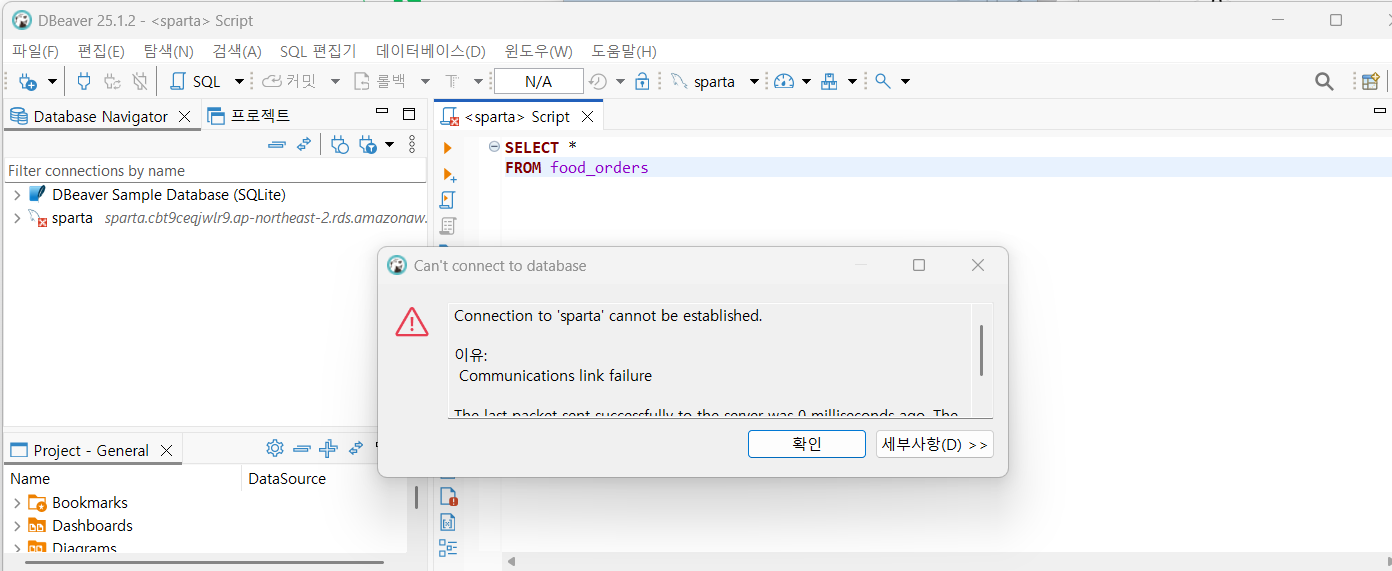Open the SQL button dropdown arrow
The height and width of the screenshot is (571, 1392).
239,82
